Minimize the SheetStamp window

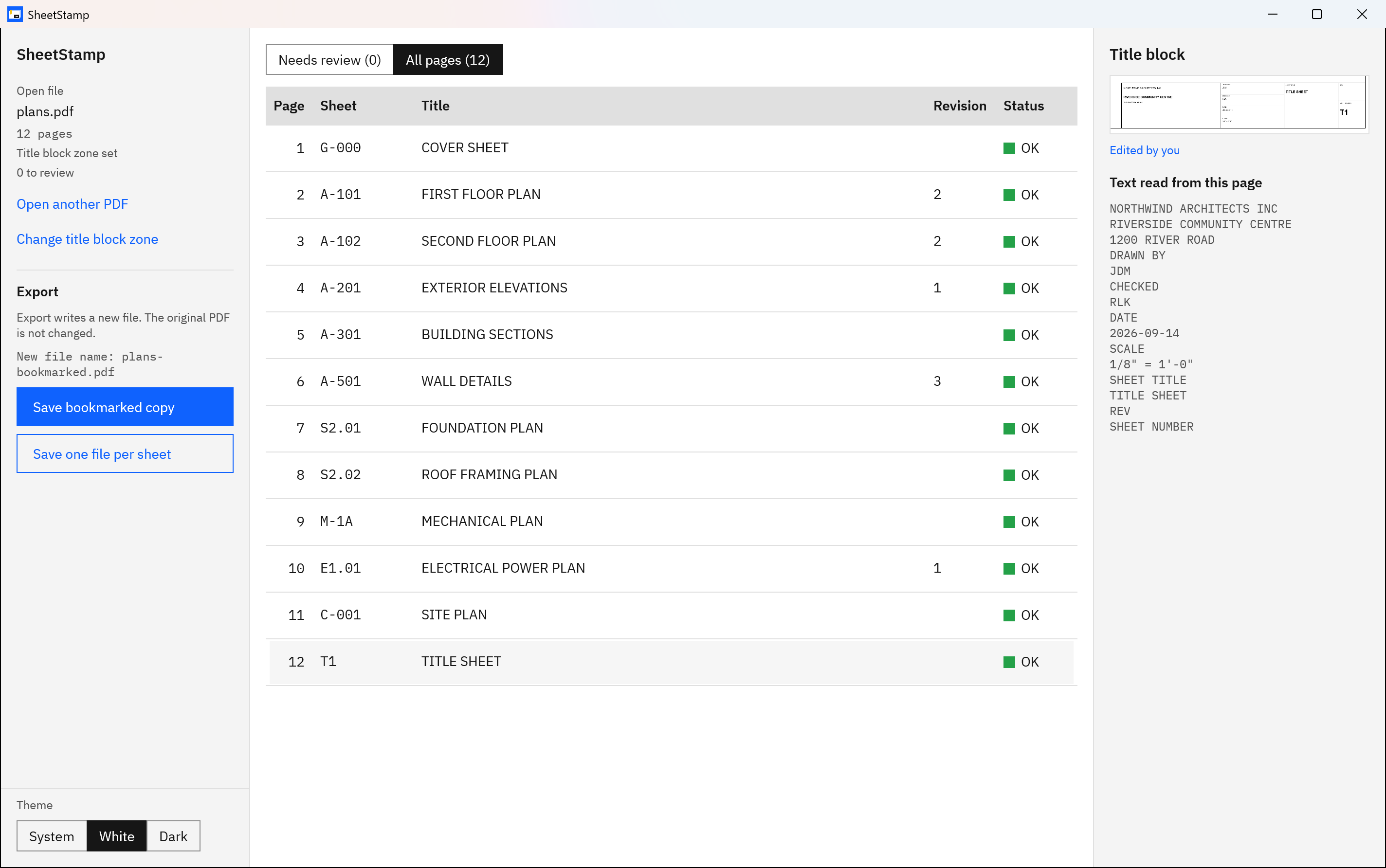pyautogui.click(x=1272, y=14)
